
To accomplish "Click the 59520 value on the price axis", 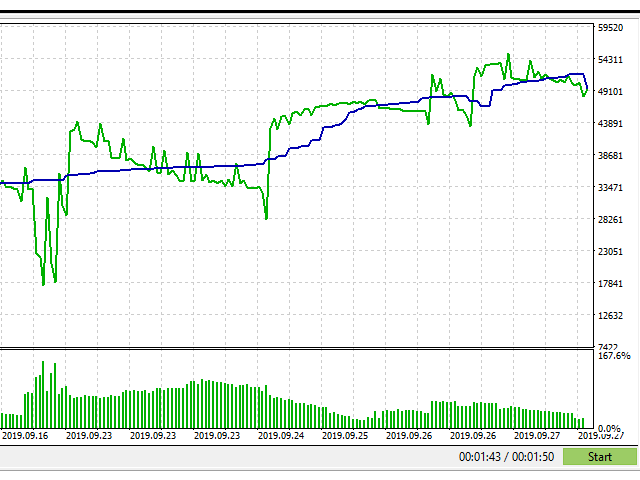I will click(x=611, y=28).
